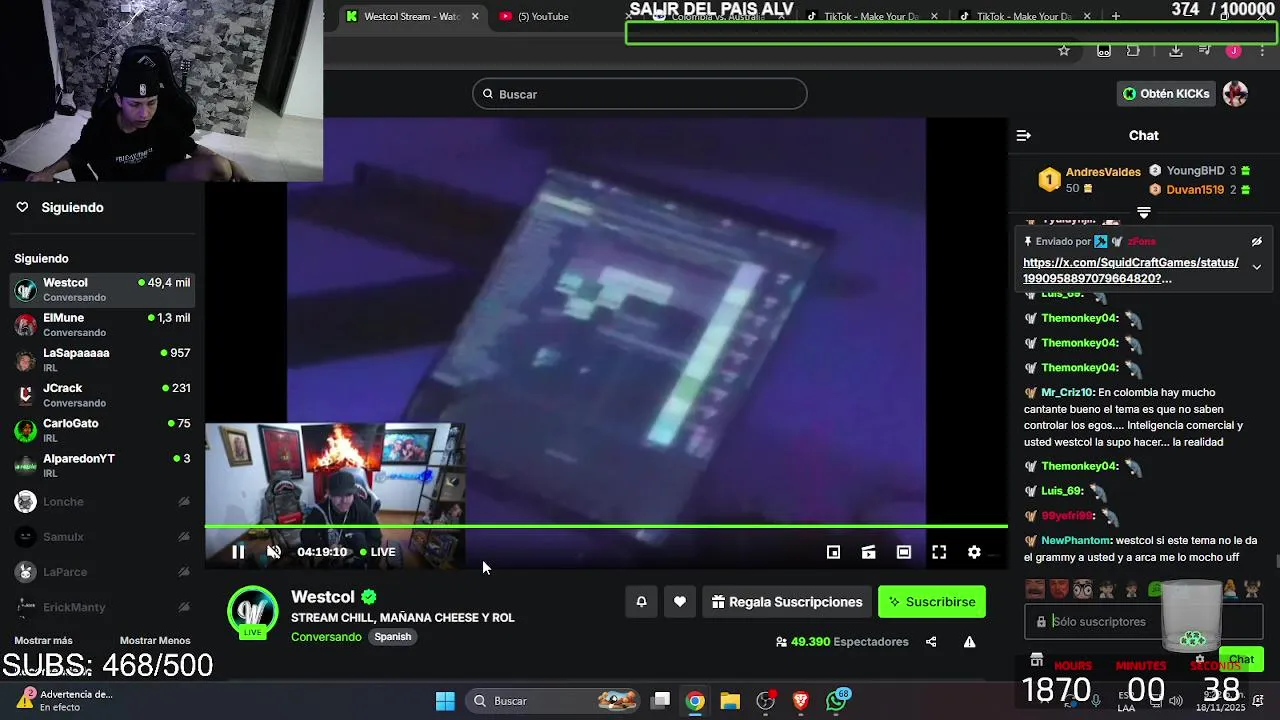This screenshot has width=1280, height=720.
Task: Open the shop icon below chat input
Action: click(1036, 660)
